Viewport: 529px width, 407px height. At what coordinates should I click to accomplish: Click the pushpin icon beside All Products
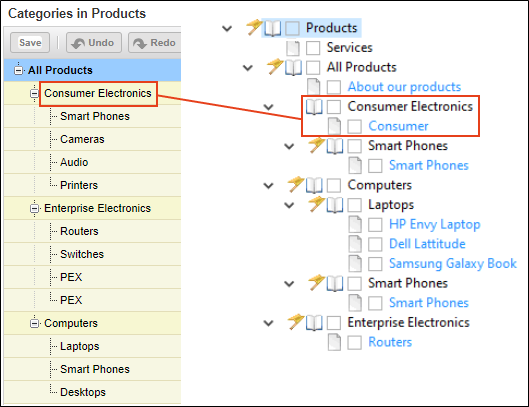point(275,66)
